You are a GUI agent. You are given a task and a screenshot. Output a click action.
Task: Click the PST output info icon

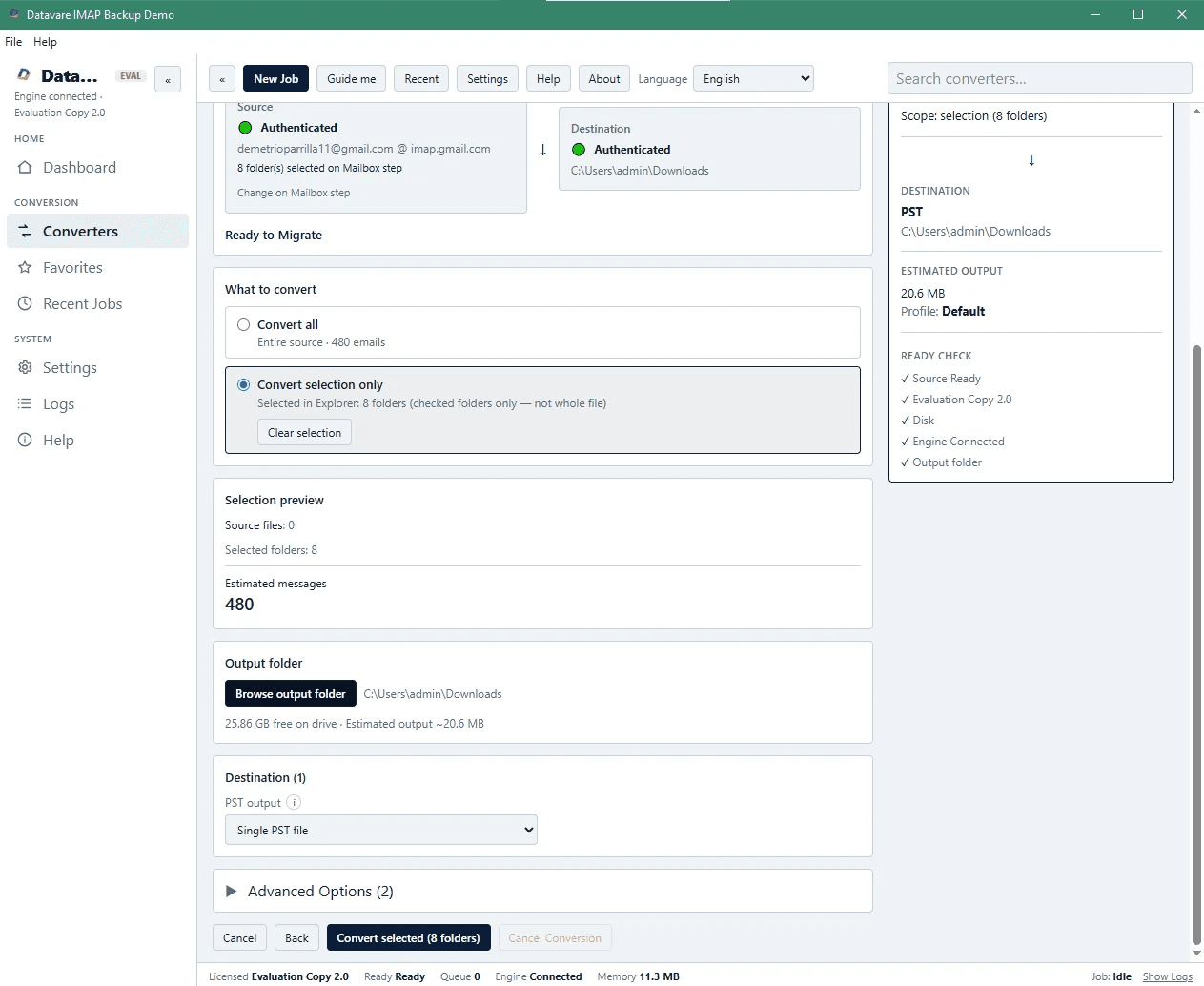click(x=294, y=802)
